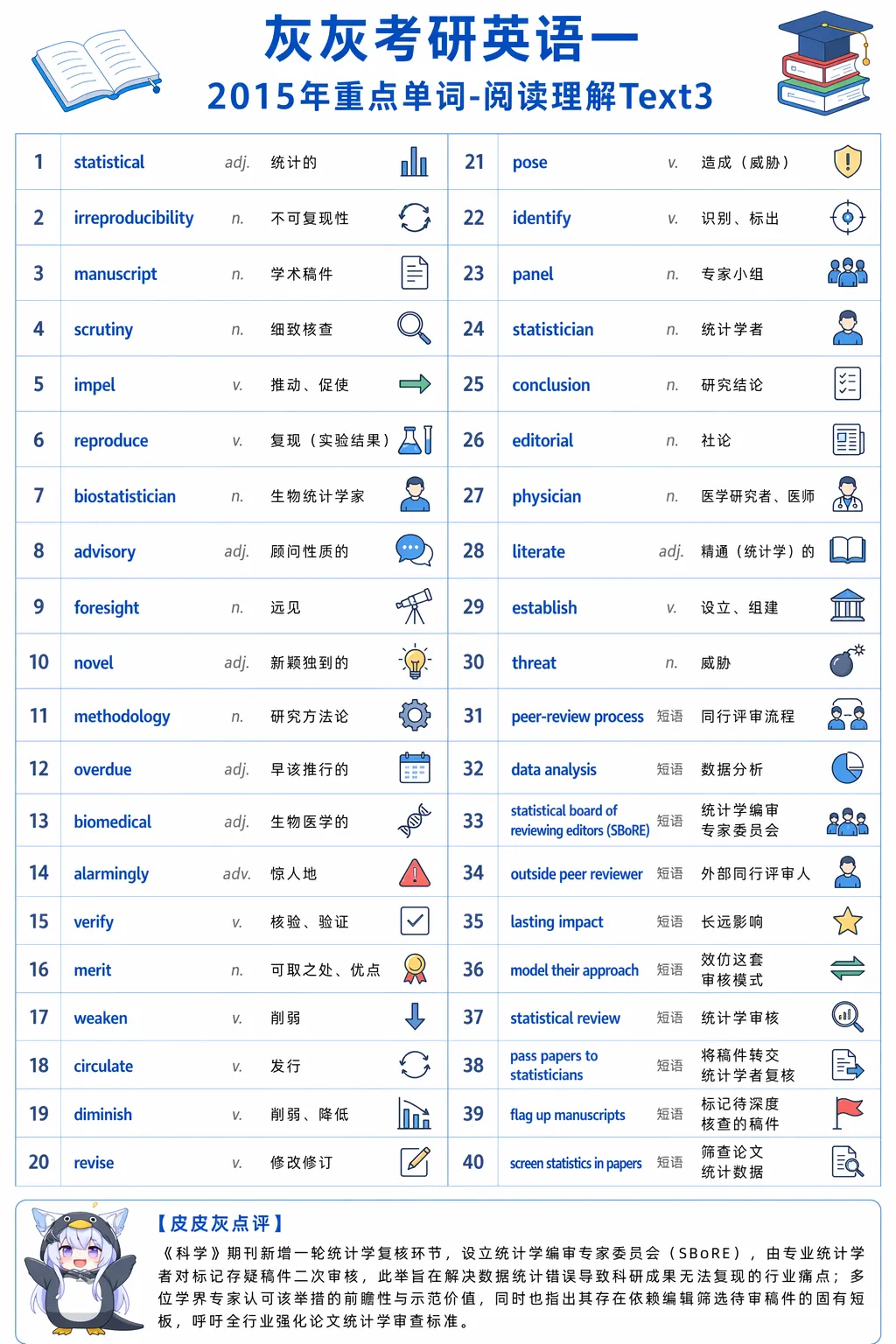The image size is (896, 1344).
Task: Click the word 'biostatistician'
Action: (x=125, y=496)
